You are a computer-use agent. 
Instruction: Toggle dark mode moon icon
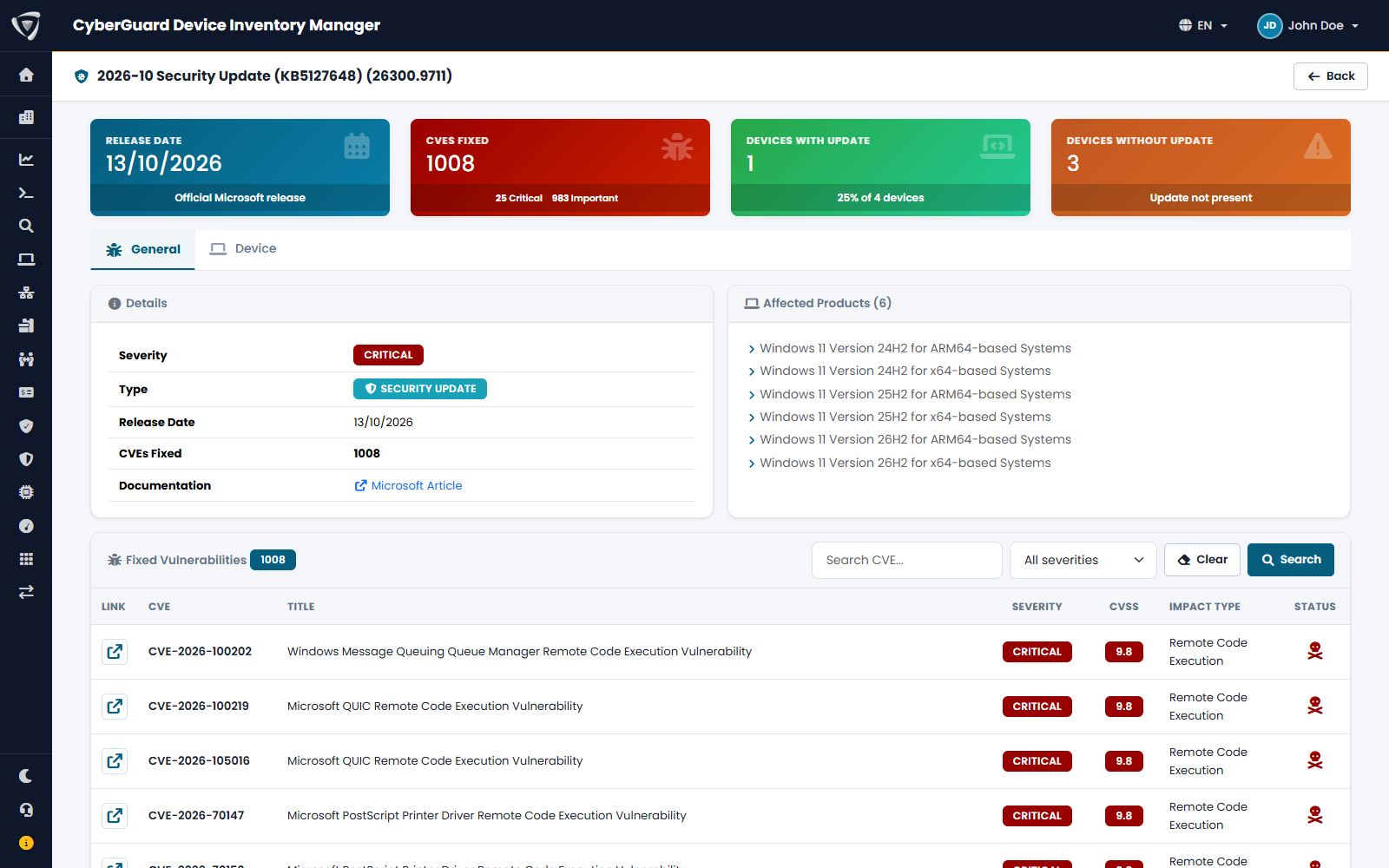click(26, 776)
